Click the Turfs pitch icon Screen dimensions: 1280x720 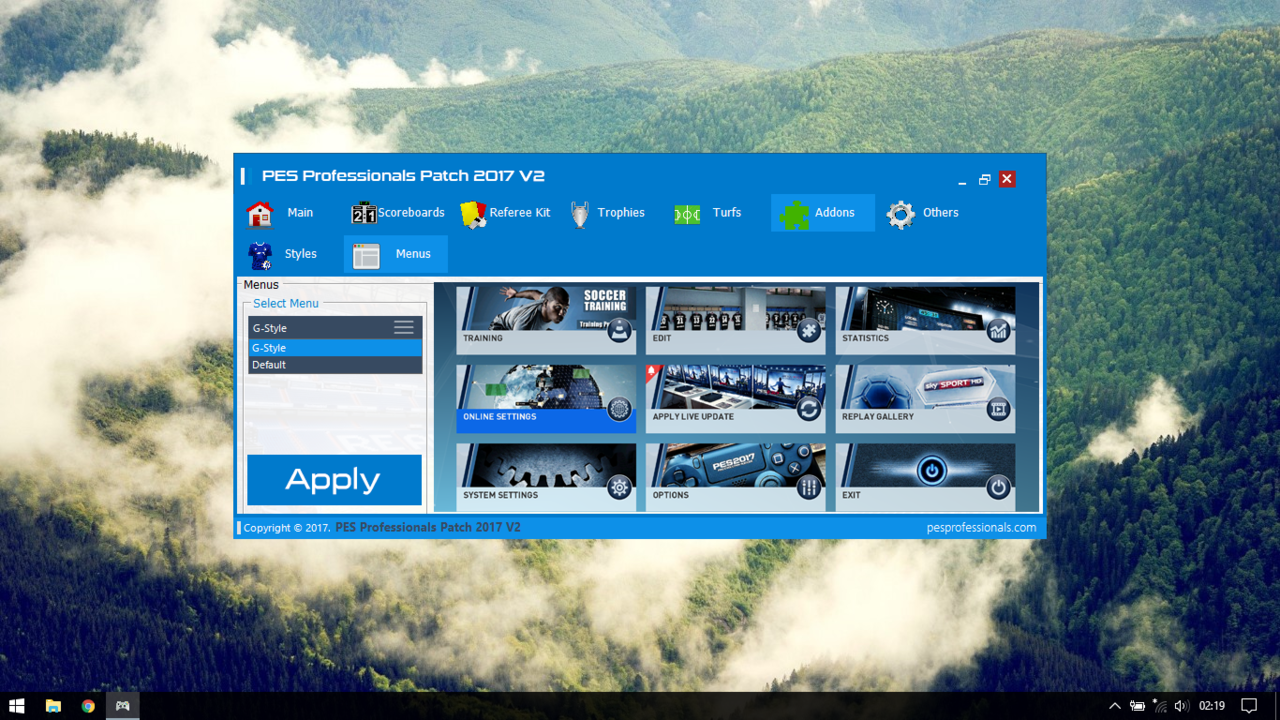687,214
